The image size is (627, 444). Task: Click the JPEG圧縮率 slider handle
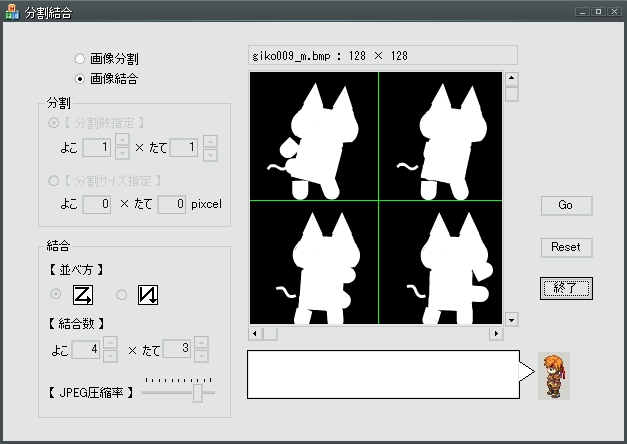click(197, 393)
